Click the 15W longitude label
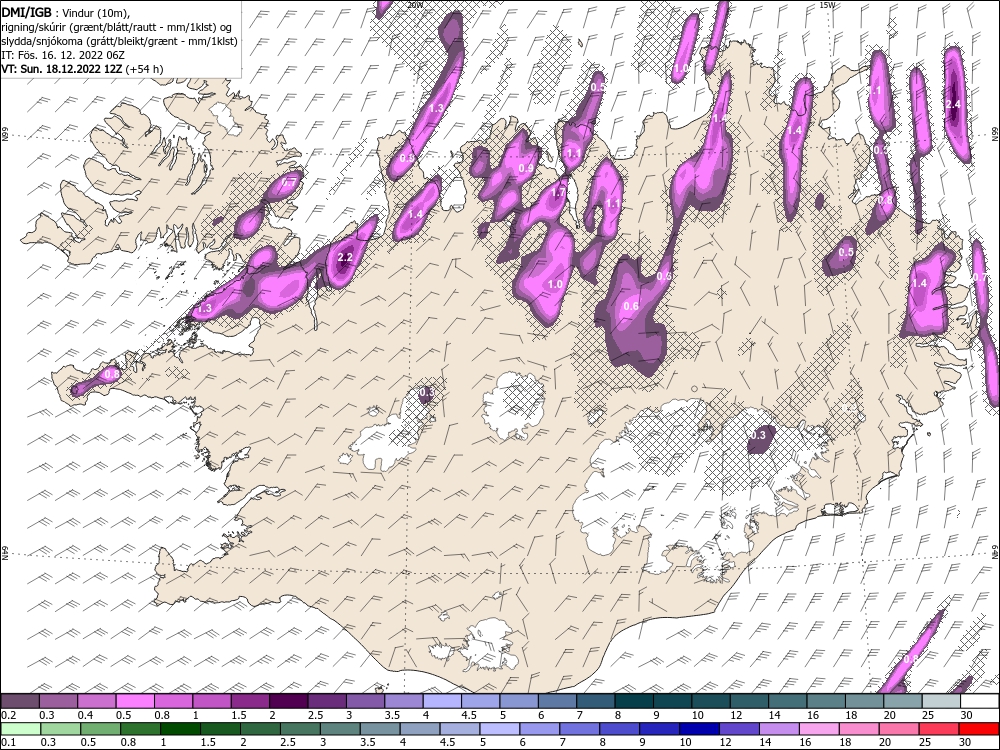Image resolution: width=1000 pixels, height=750 pixels. [827, 4]
